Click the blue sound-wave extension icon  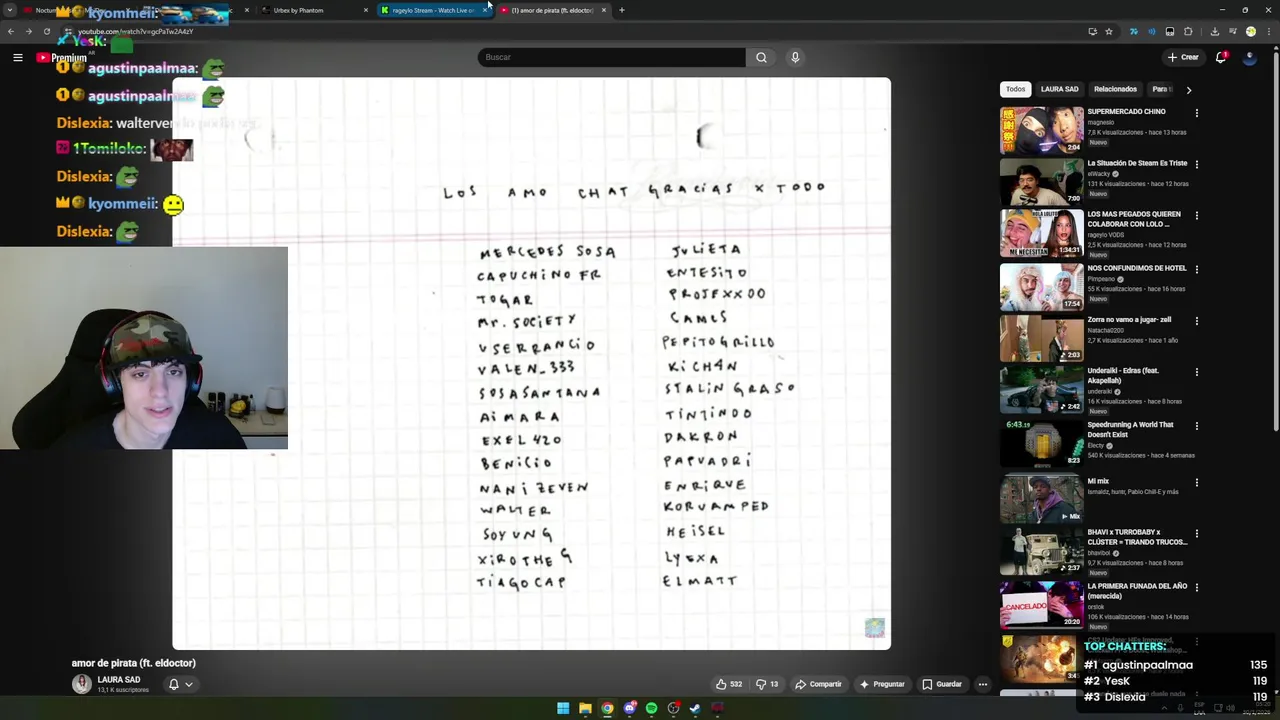click(x=1151, y=31)
